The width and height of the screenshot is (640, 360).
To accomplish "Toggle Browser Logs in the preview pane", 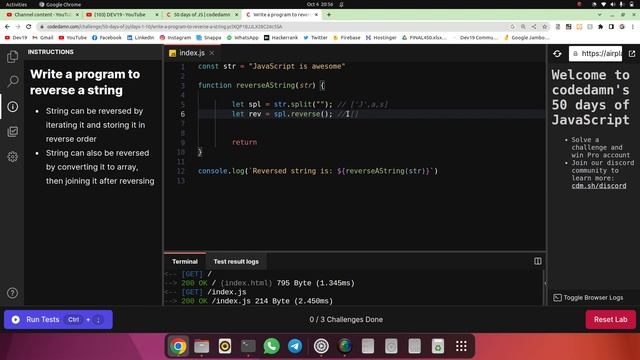I will pos(588,298).
